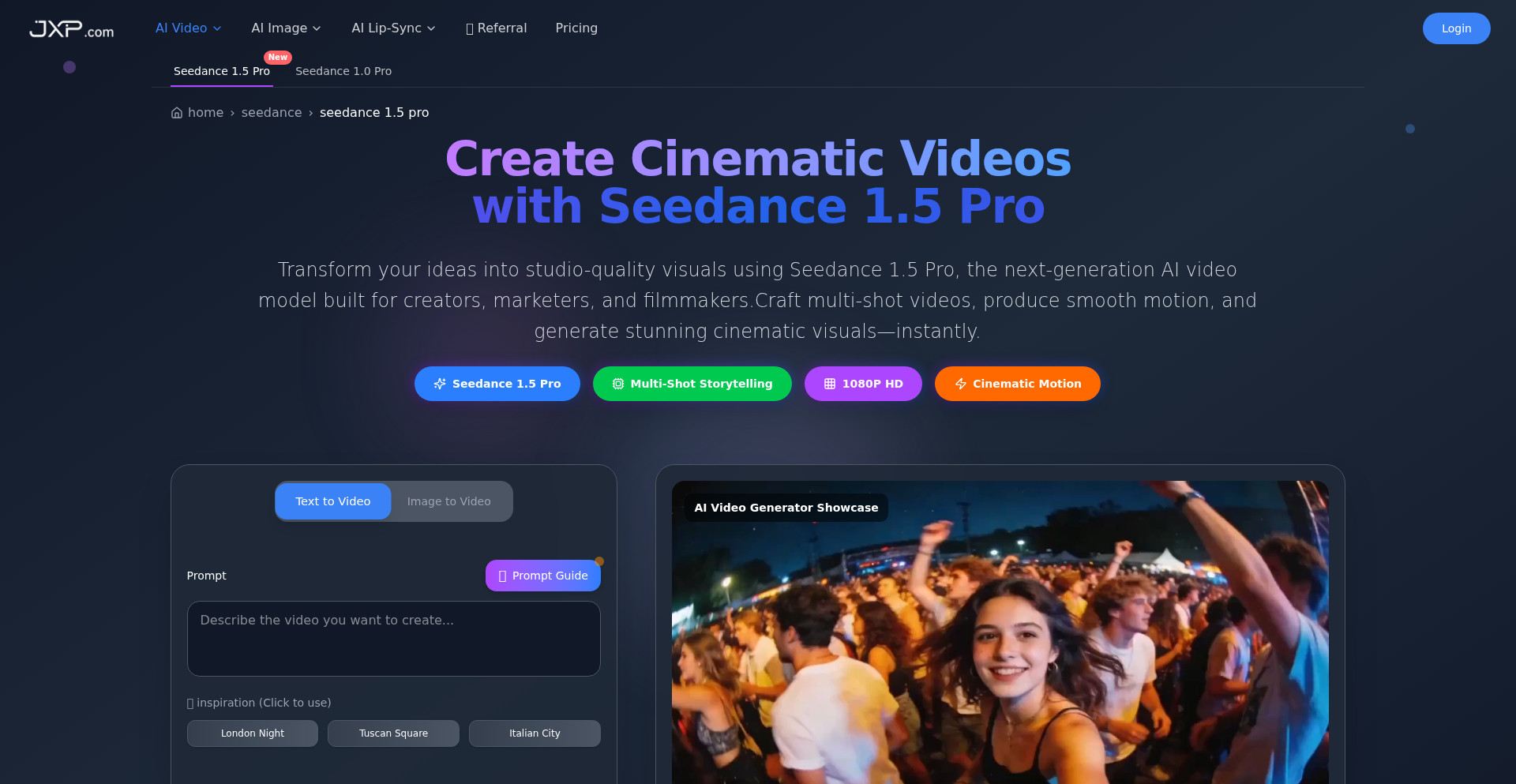
Task: Open the AI Lip-Sync dropdown menu
Action: (394, 28)
